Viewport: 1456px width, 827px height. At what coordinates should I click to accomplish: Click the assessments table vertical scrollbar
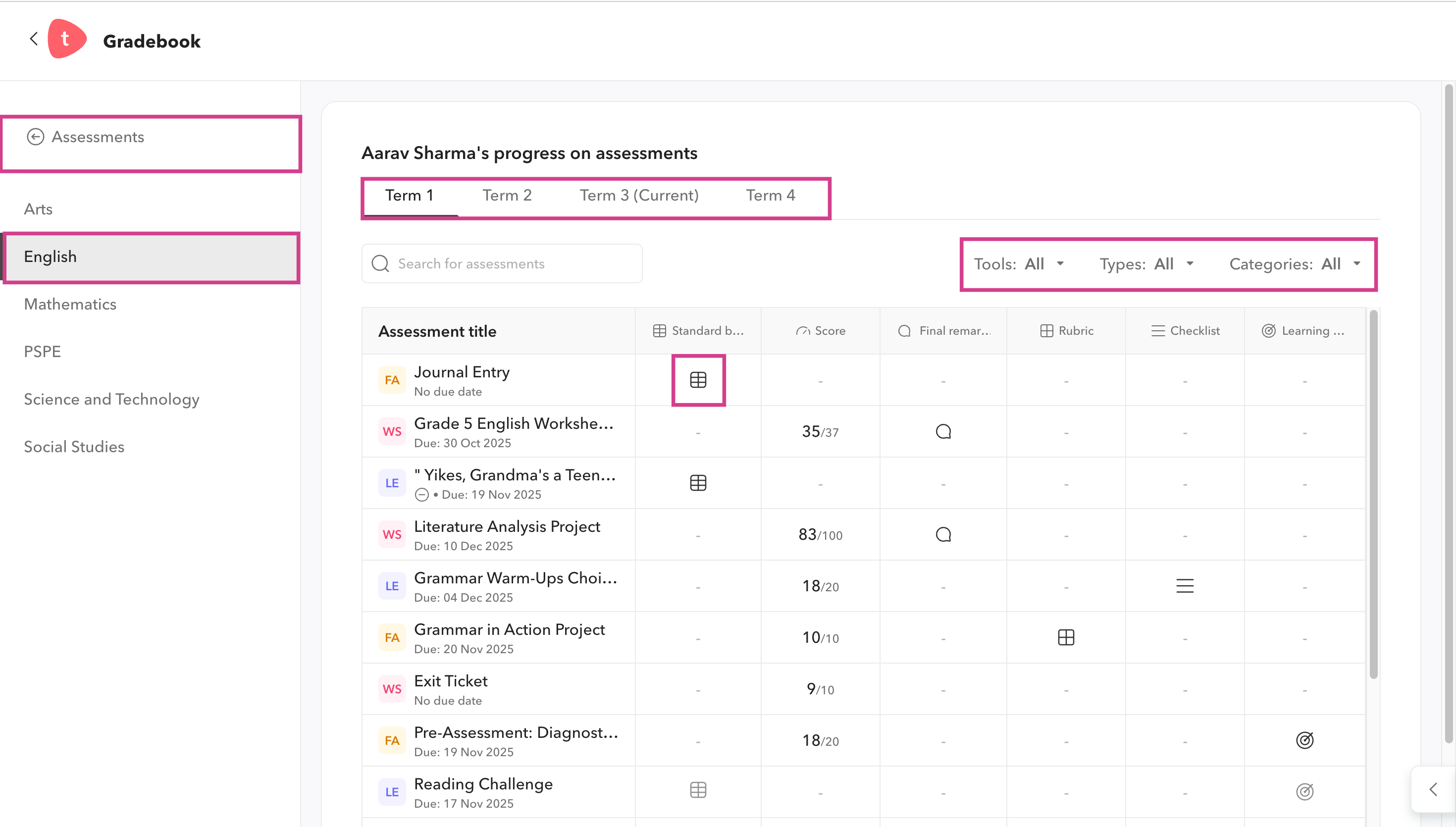pos(1373,494)
